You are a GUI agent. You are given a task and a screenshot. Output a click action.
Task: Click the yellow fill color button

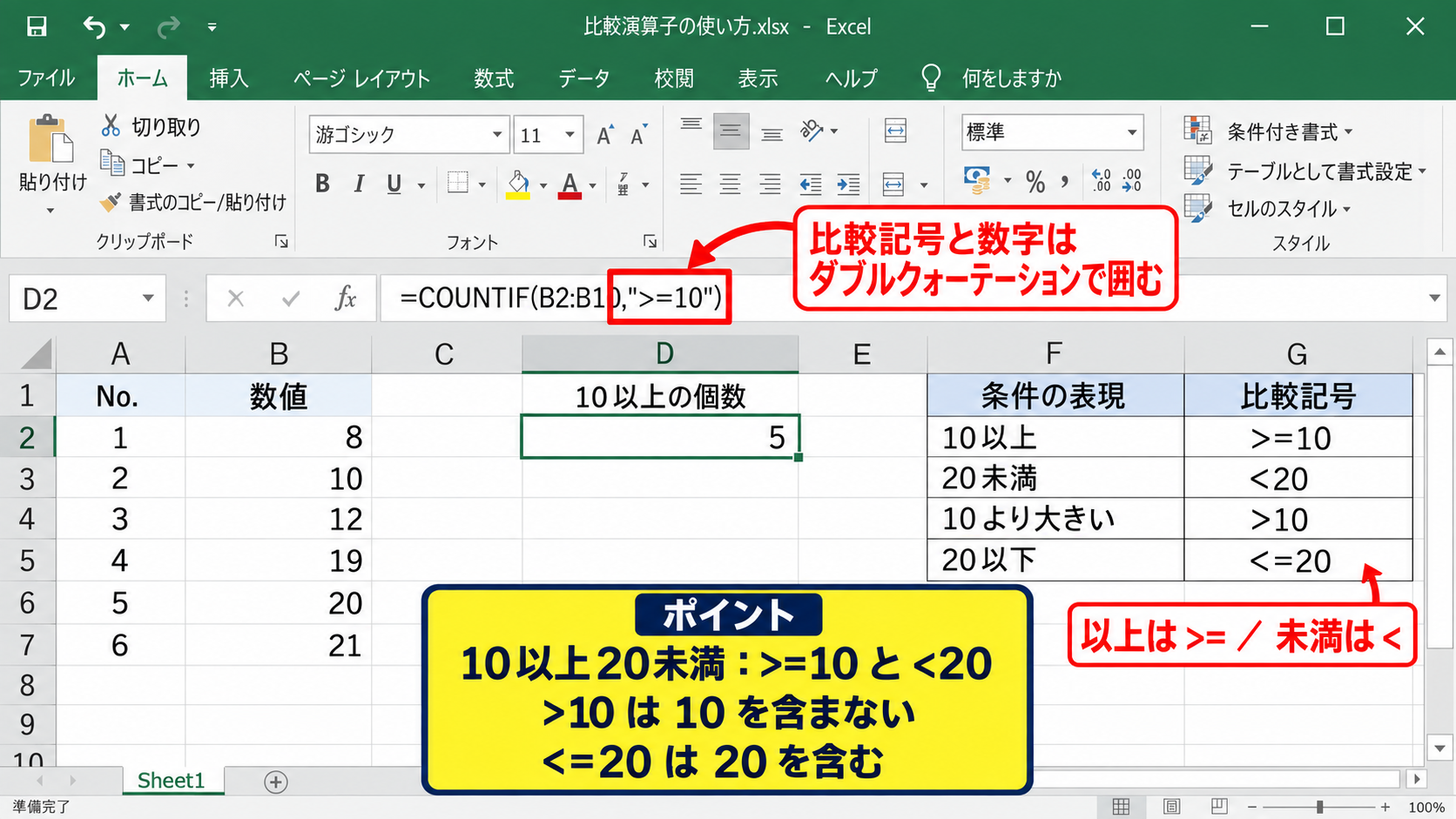(518, 184)
